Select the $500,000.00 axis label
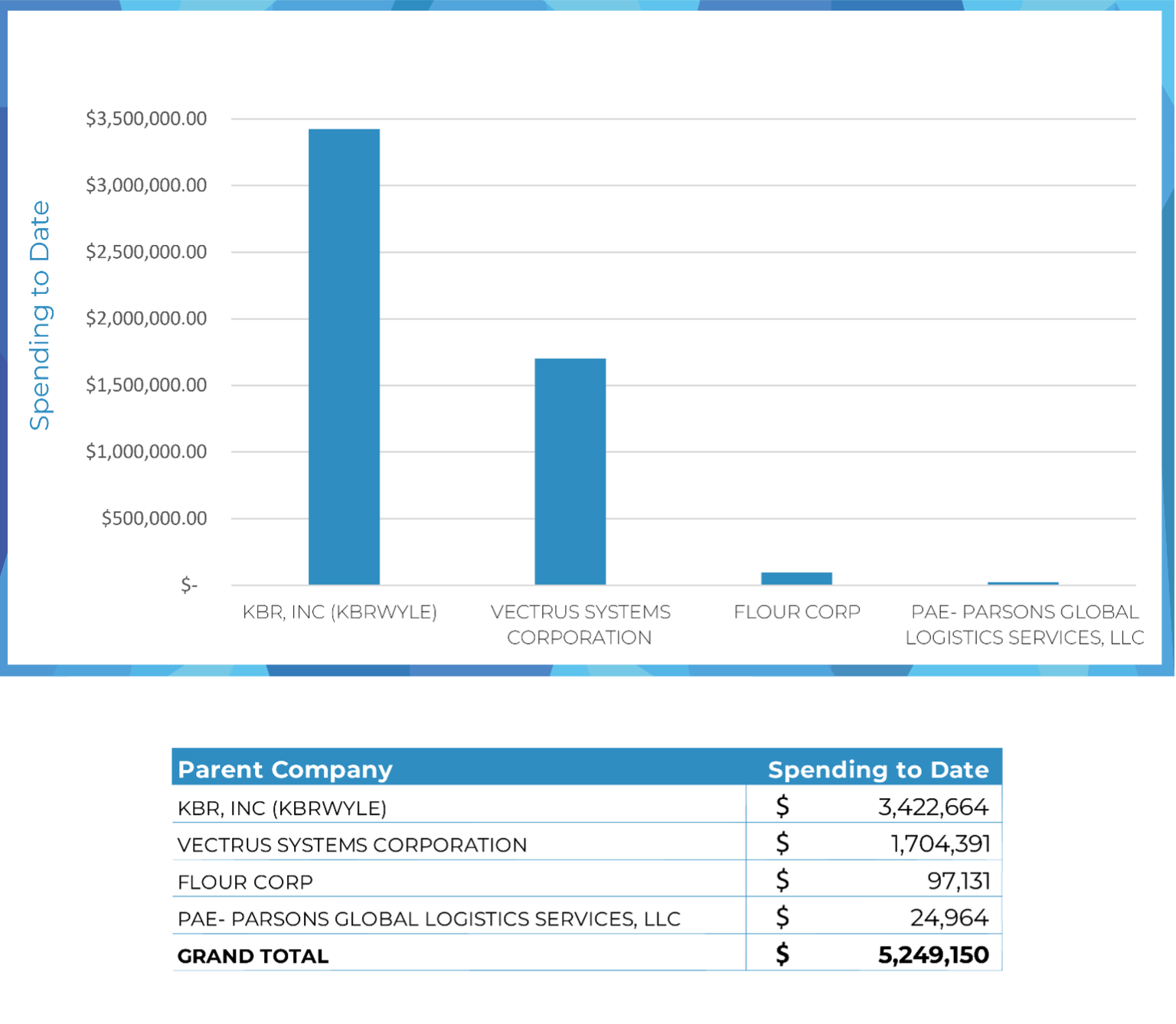Screen dimensions: 1176x1024 tap(155, 519)
